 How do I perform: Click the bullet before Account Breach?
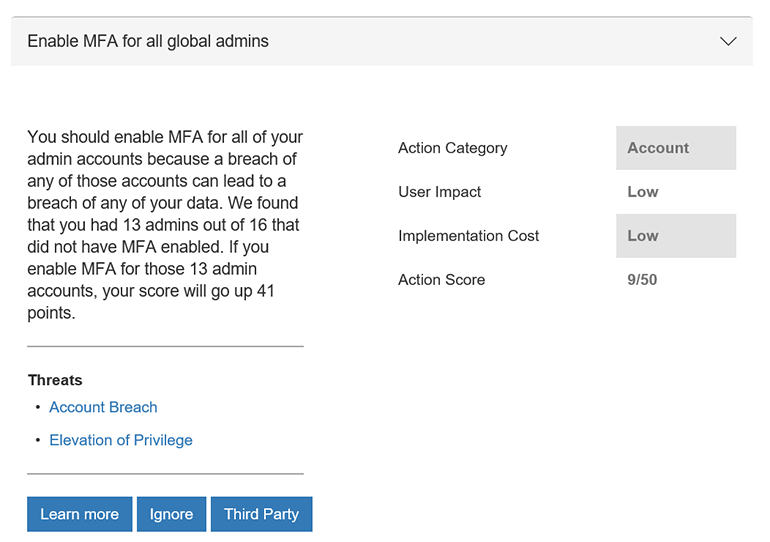coord(37,407)
